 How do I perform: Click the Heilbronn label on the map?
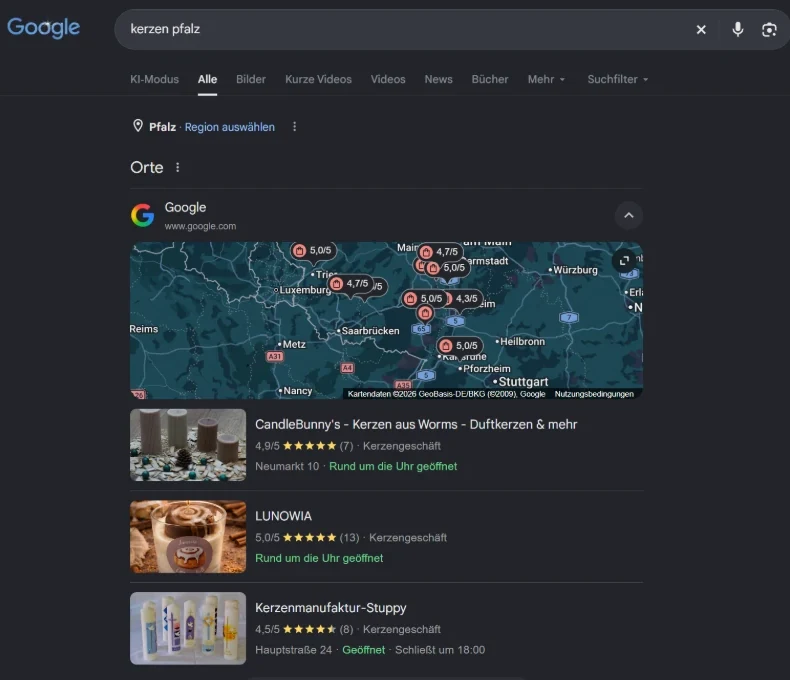520,342
